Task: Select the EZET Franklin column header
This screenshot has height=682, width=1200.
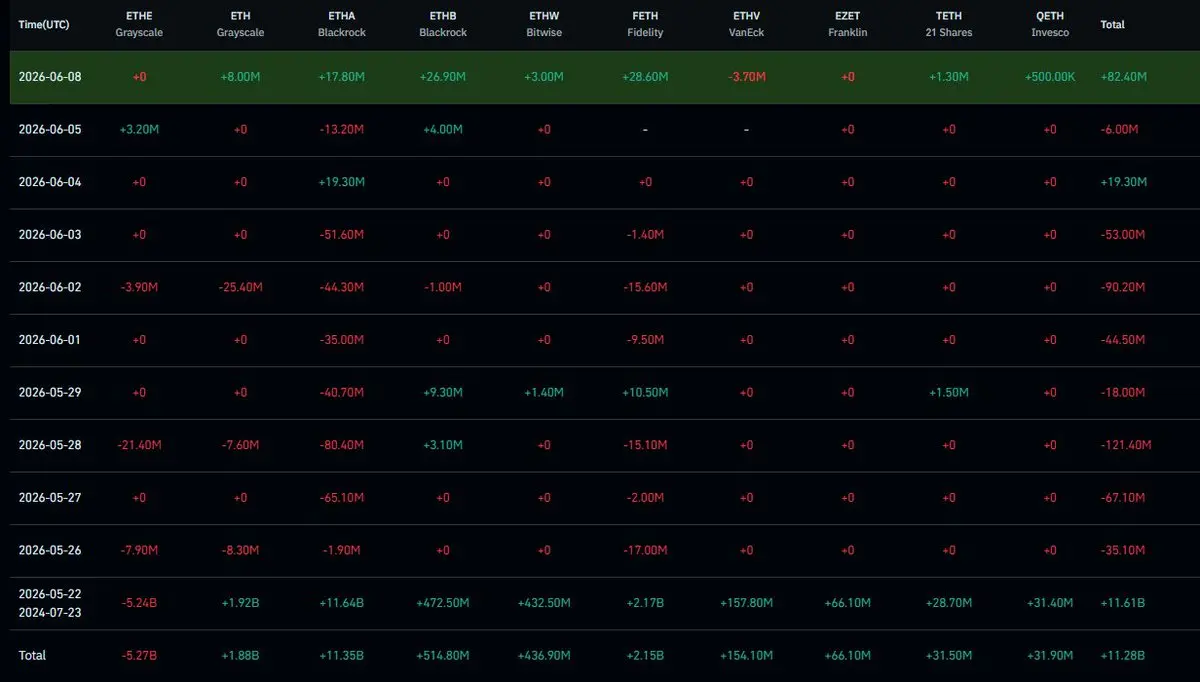Action: pos(847,24)
